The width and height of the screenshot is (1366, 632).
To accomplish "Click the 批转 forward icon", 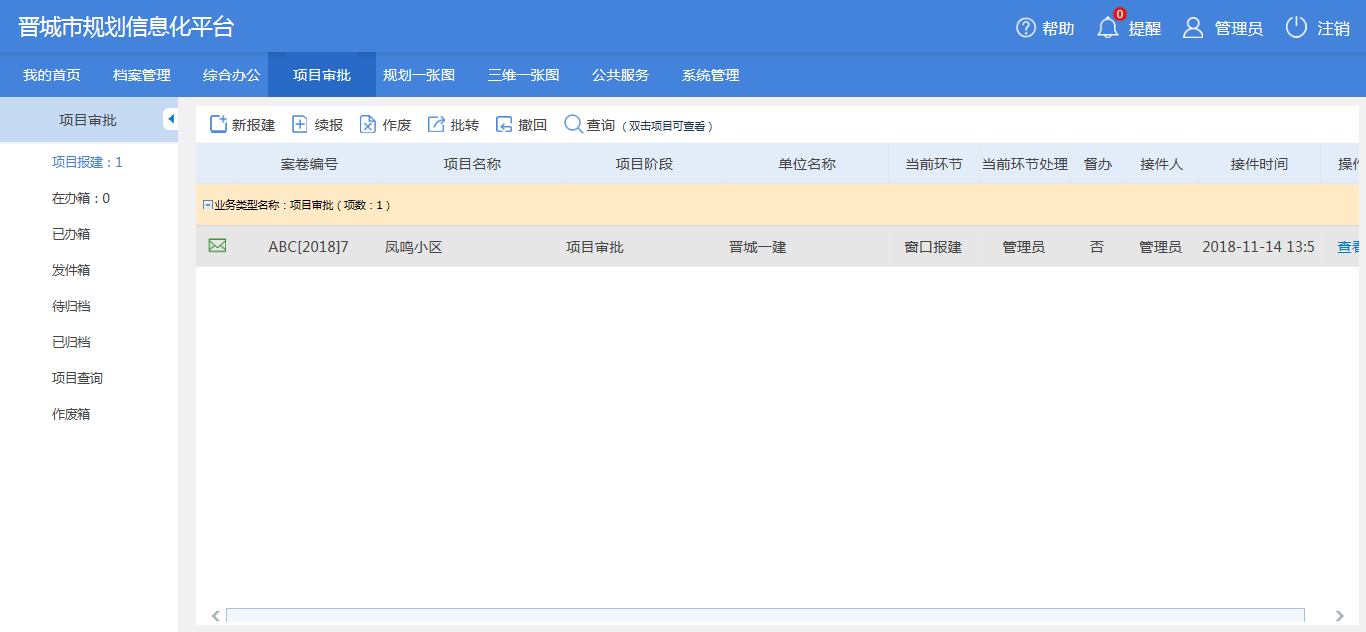I will point(436,124).
